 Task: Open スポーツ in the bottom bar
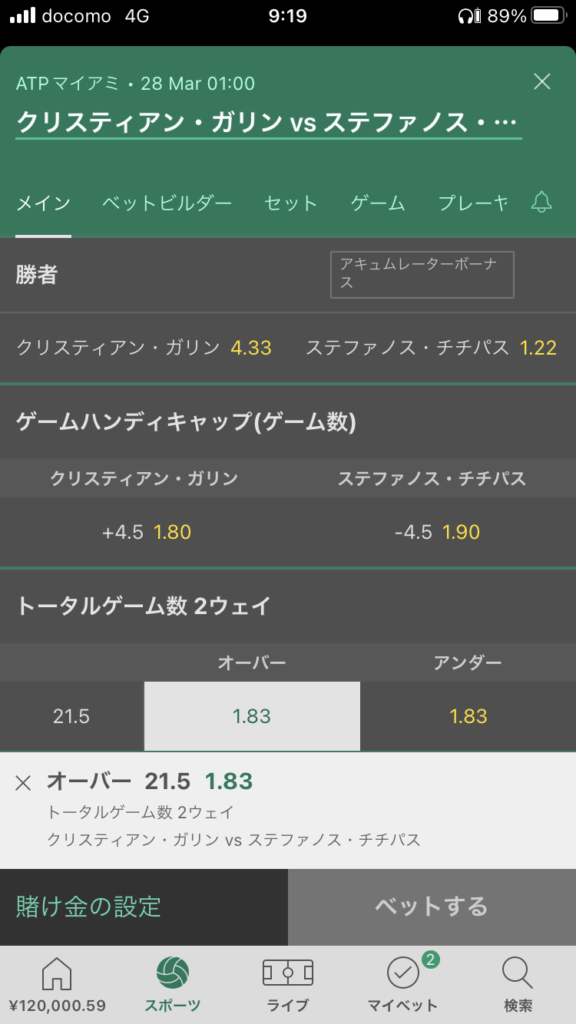click(x=172, y=985)
